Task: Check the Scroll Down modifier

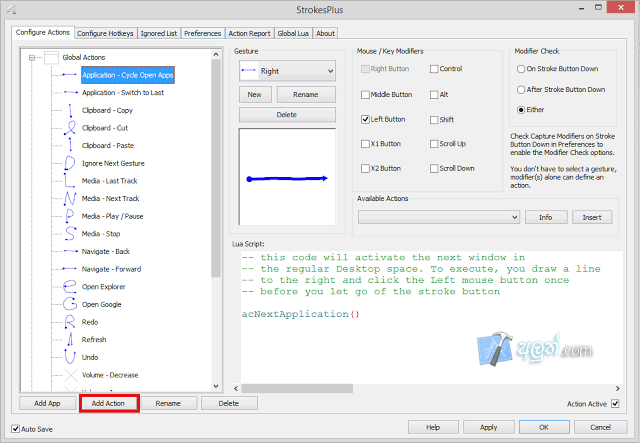Action: pyautogui.click(x=434, y=168)
